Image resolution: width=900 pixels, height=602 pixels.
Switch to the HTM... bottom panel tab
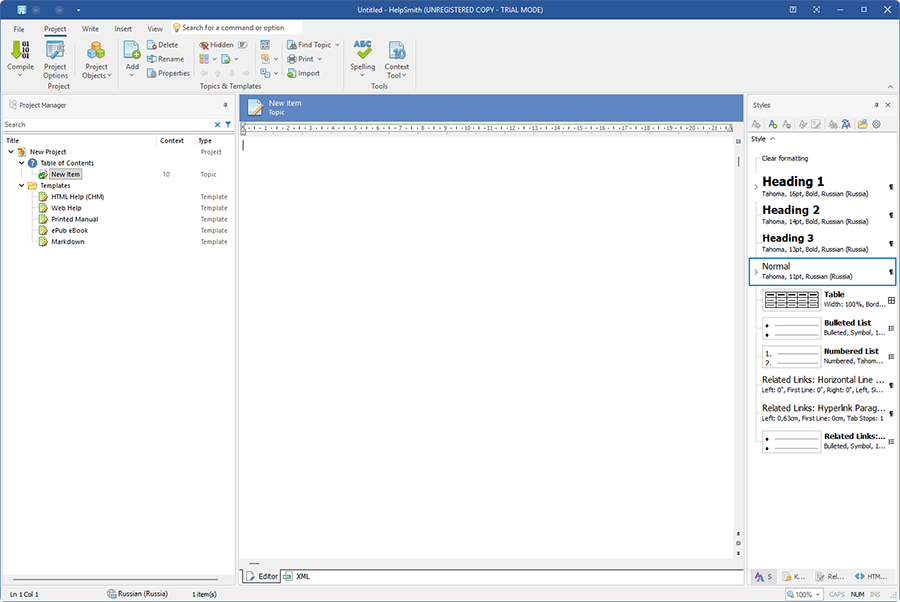click(x=871, y=576)
